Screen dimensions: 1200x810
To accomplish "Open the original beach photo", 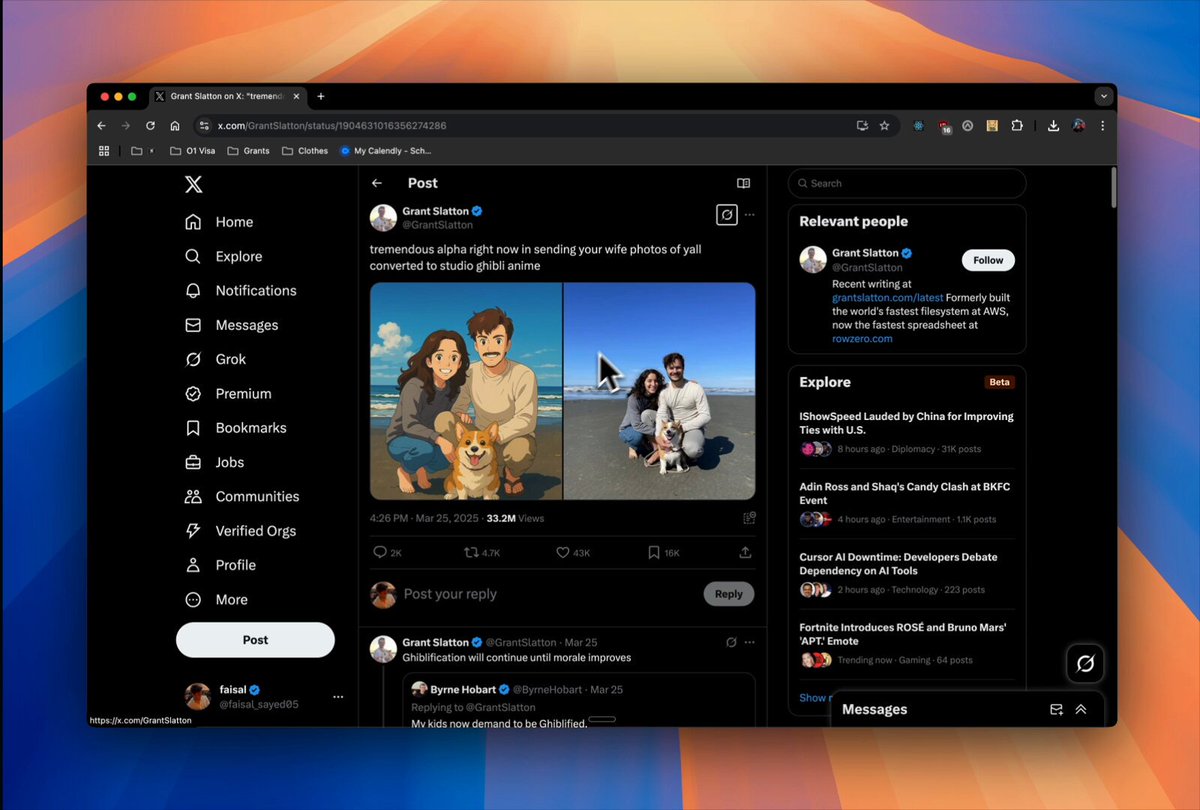I will (x=660, y=391).
